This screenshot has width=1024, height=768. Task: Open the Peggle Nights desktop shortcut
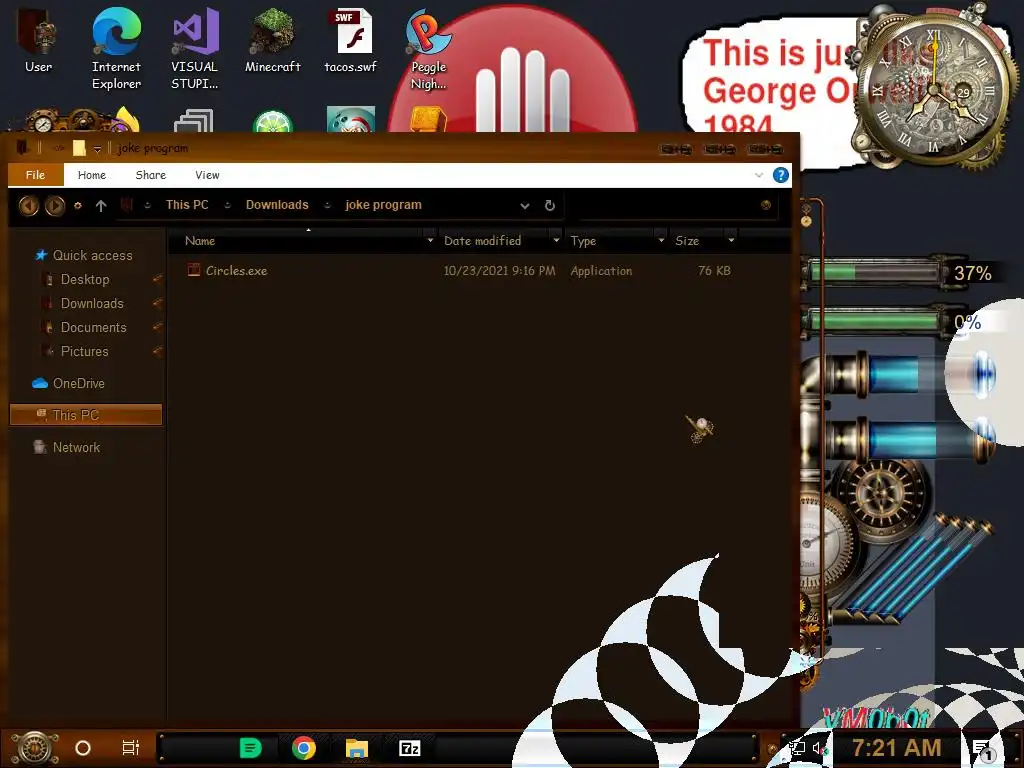(428, 48)
